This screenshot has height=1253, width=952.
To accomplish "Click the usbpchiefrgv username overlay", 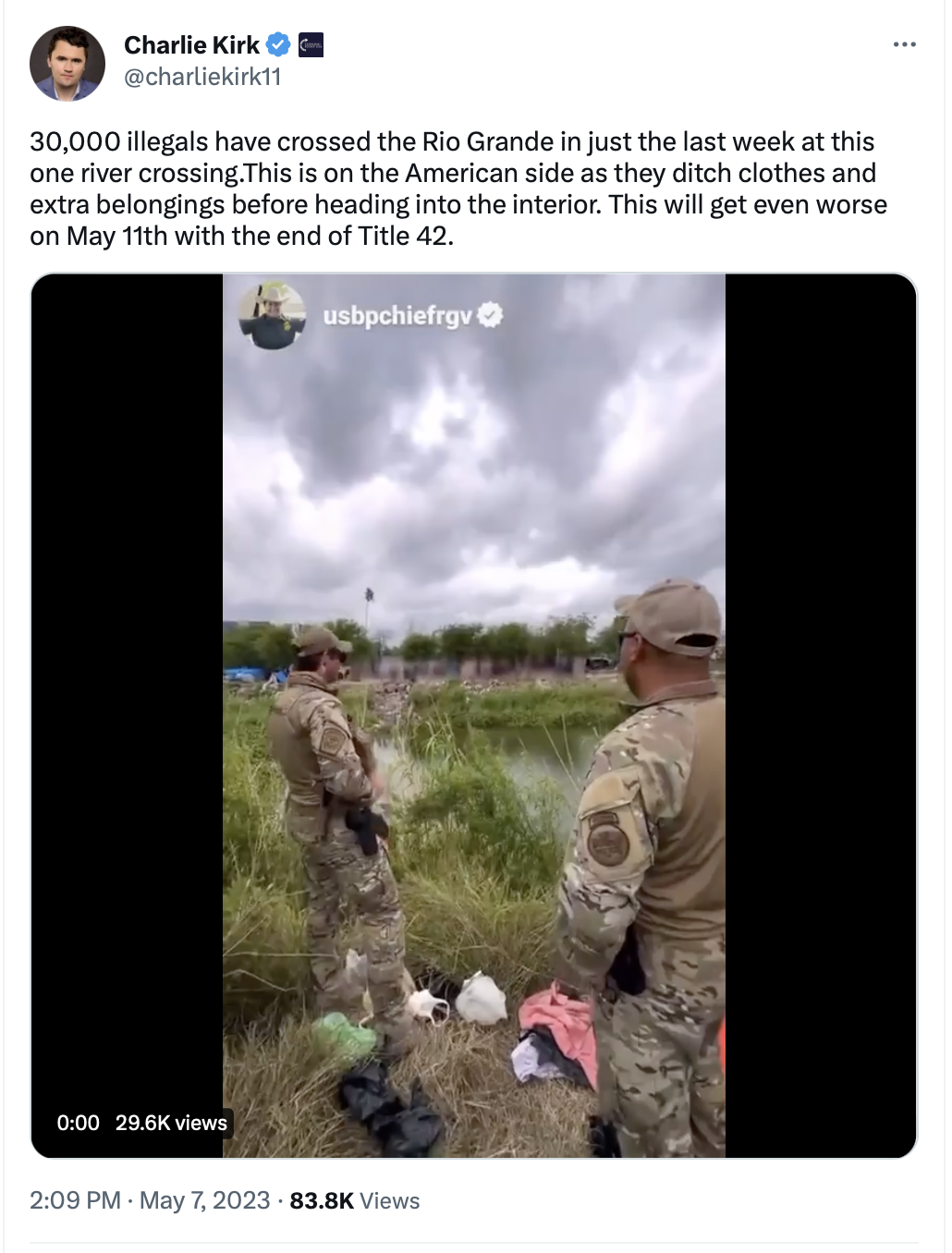I will click(397, 316).
